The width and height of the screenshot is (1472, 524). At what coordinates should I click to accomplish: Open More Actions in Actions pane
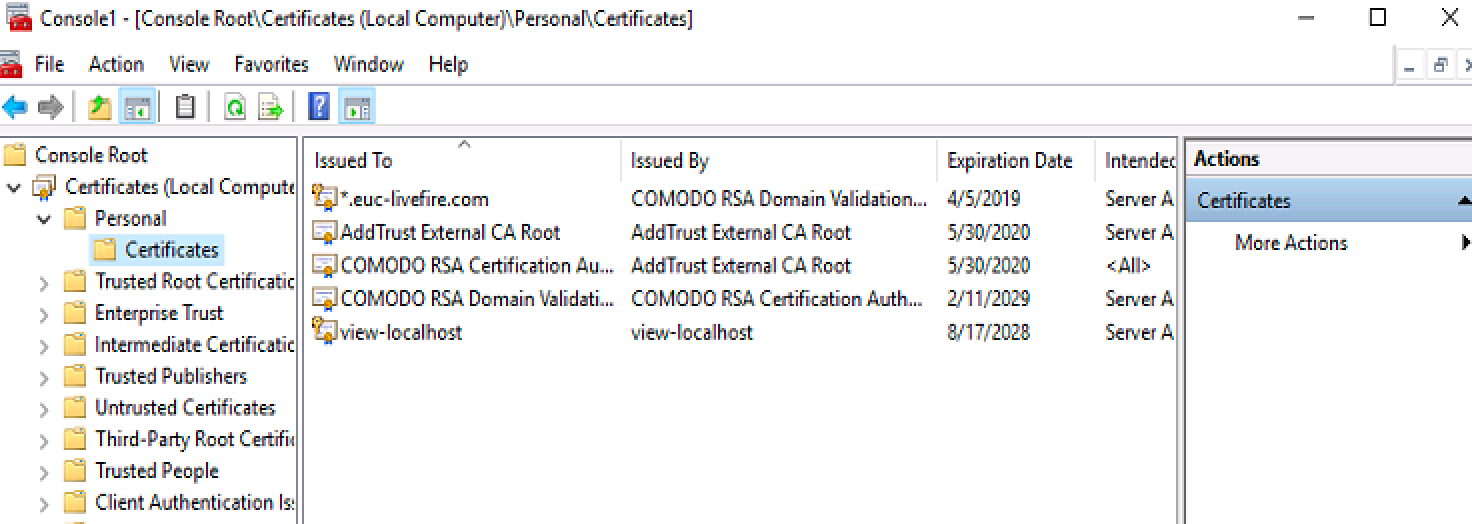(1291, 243)
